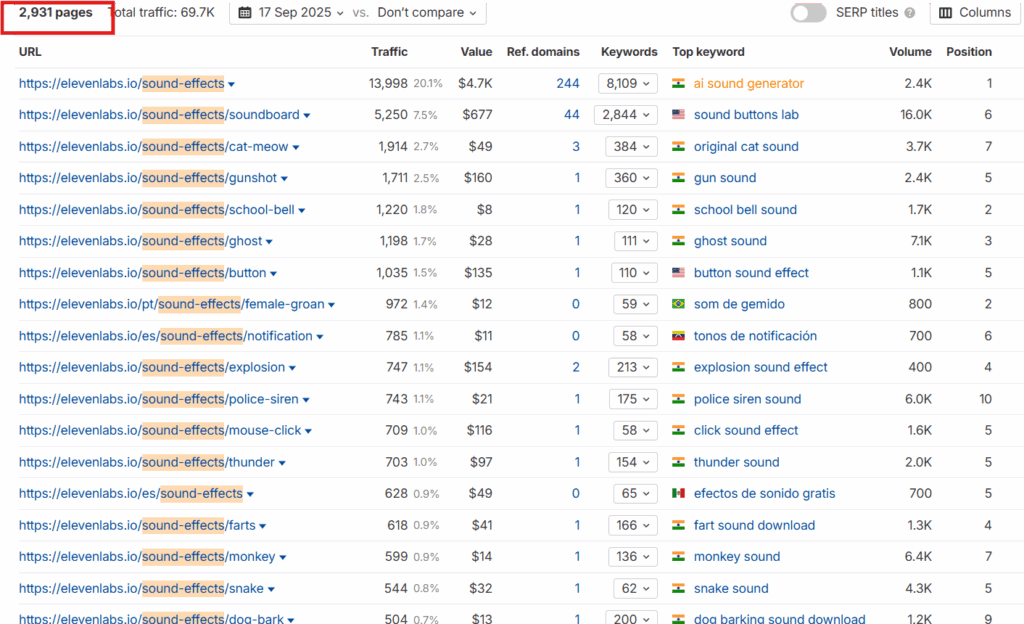
Task: Open the caret menu beside sound-effects/button URL
Action: 273,274
